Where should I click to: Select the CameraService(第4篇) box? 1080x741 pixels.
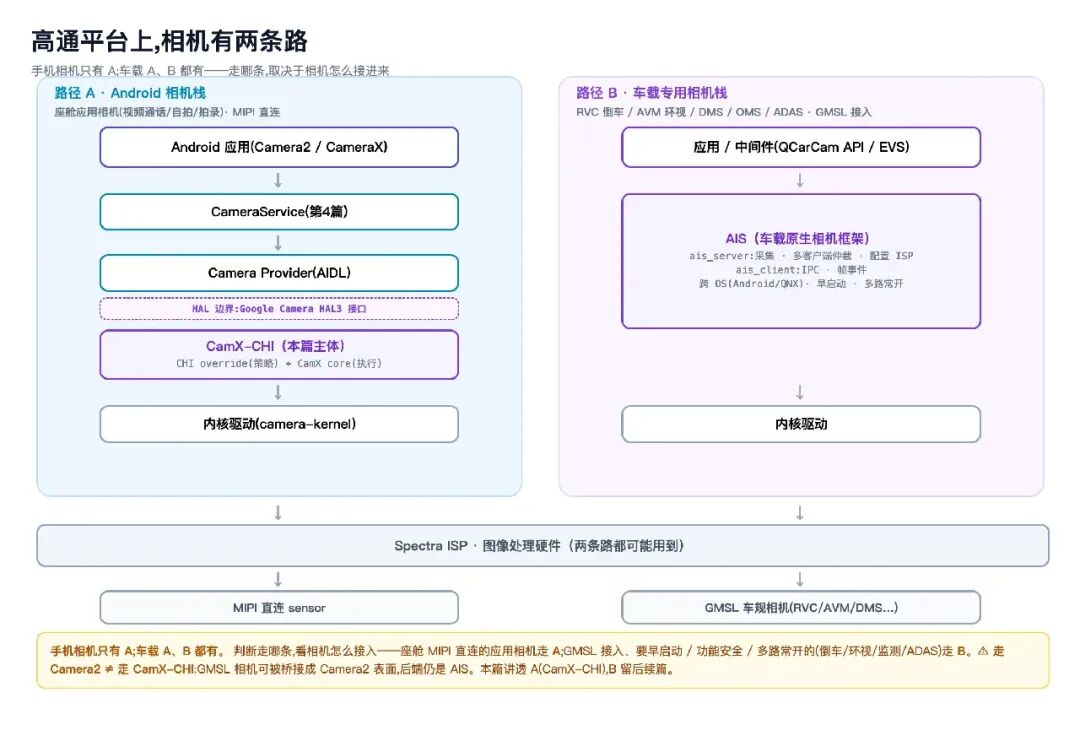coord(279,211)
